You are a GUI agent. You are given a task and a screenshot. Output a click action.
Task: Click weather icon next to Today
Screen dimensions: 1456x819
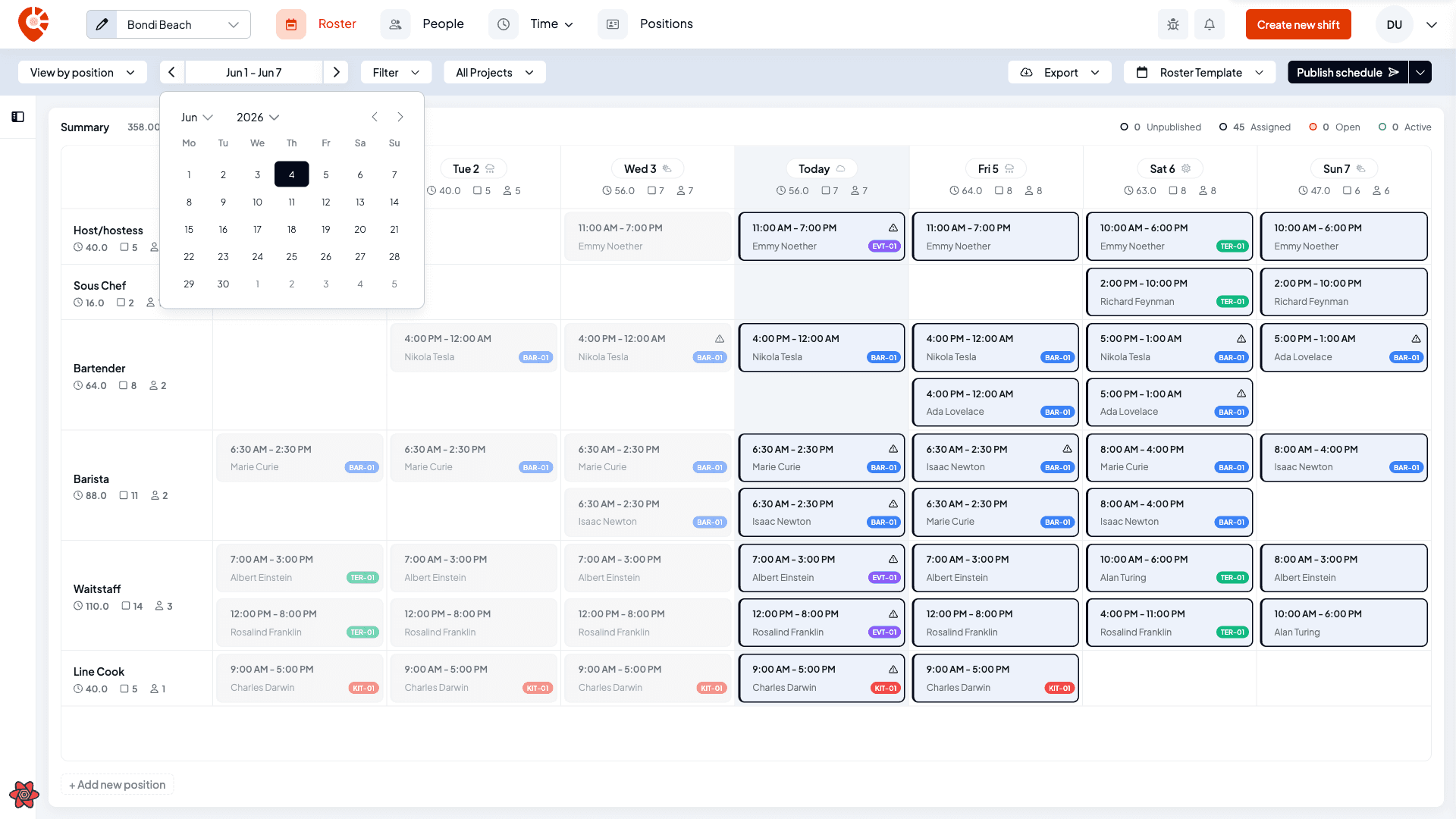[x=840, y=168]
